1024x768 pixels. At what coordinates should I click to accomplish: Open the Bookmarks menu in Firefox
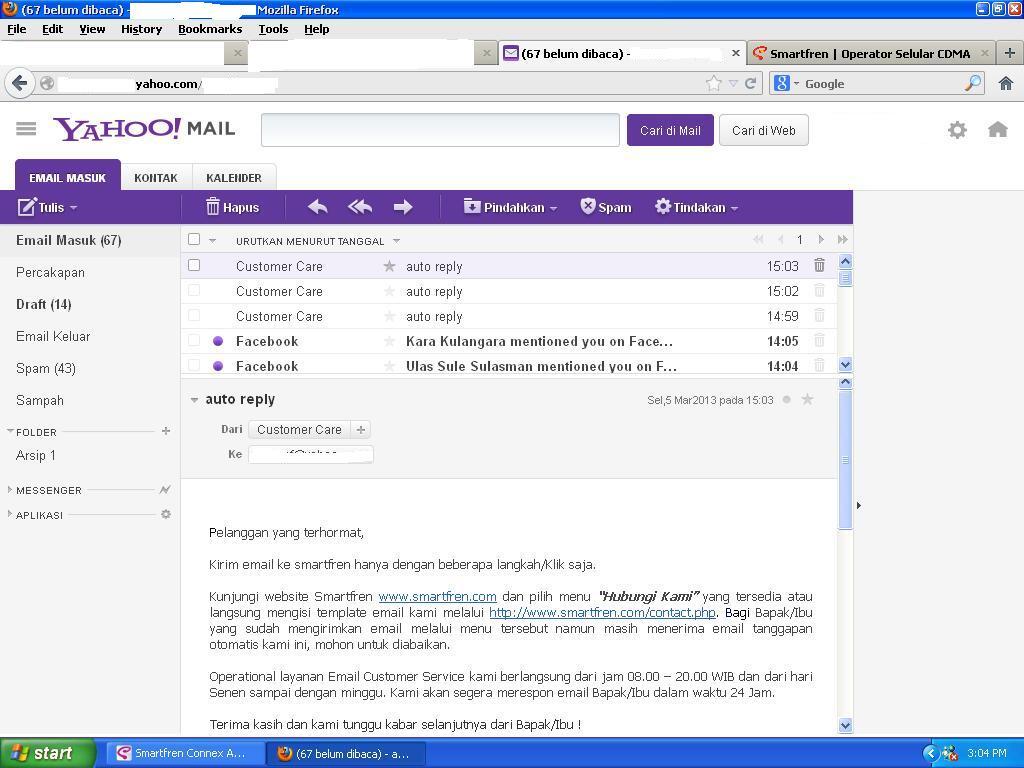(x=209, y=29)
